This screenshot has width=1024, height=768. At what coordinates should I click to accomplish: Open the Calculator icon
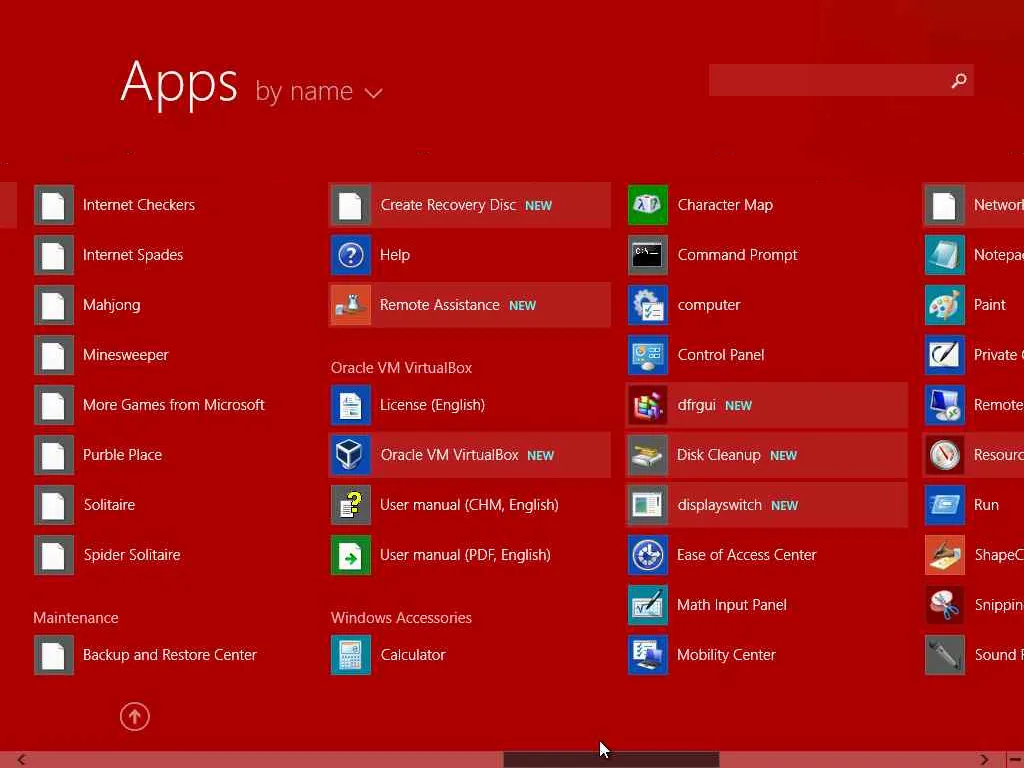[351, 655]
